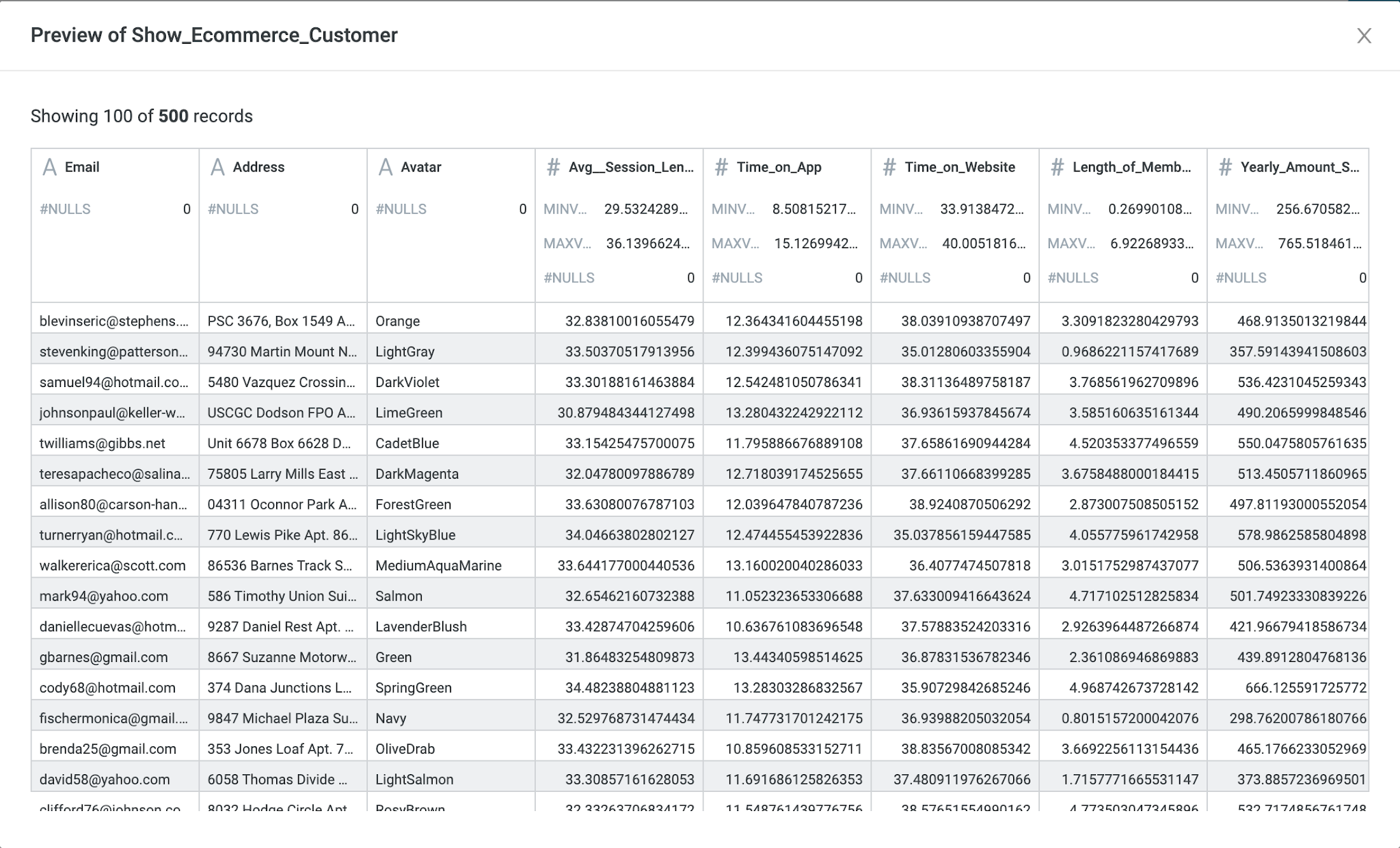This screenshot has height=848, width=1400.
Task: Click the MAXV value in Time_on_App column
Action: (815, 243)
